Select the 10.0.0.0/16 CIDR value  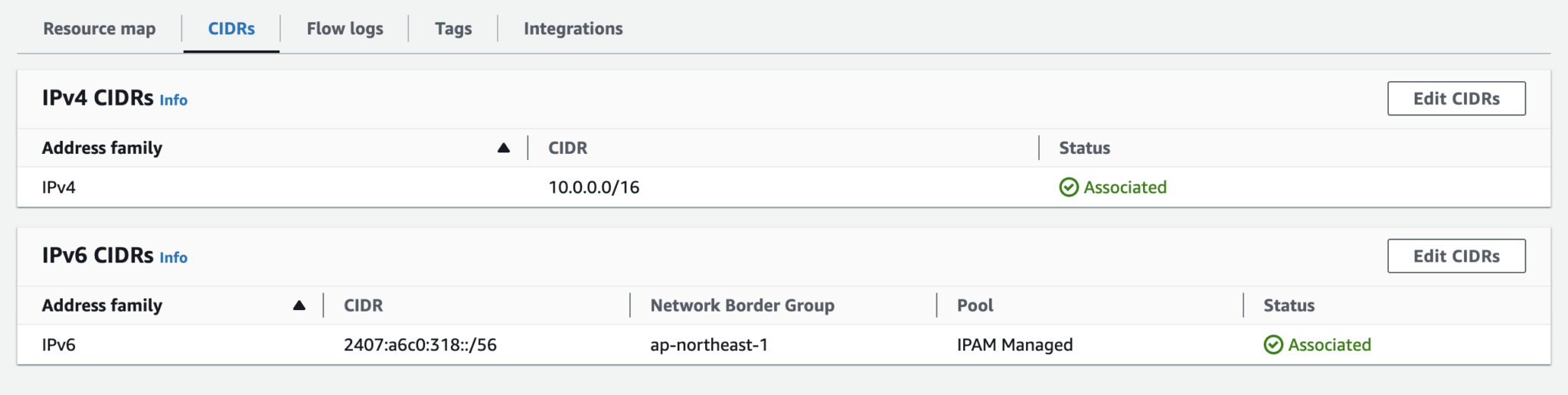tap(593, 188)
